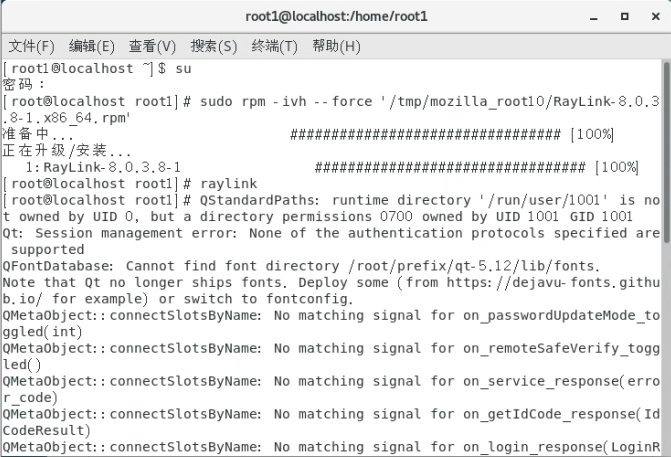Viewport: 671px width, 457px height.
Task: Close the terminal window
Action: pyautogui.click(x=656, y=17)
